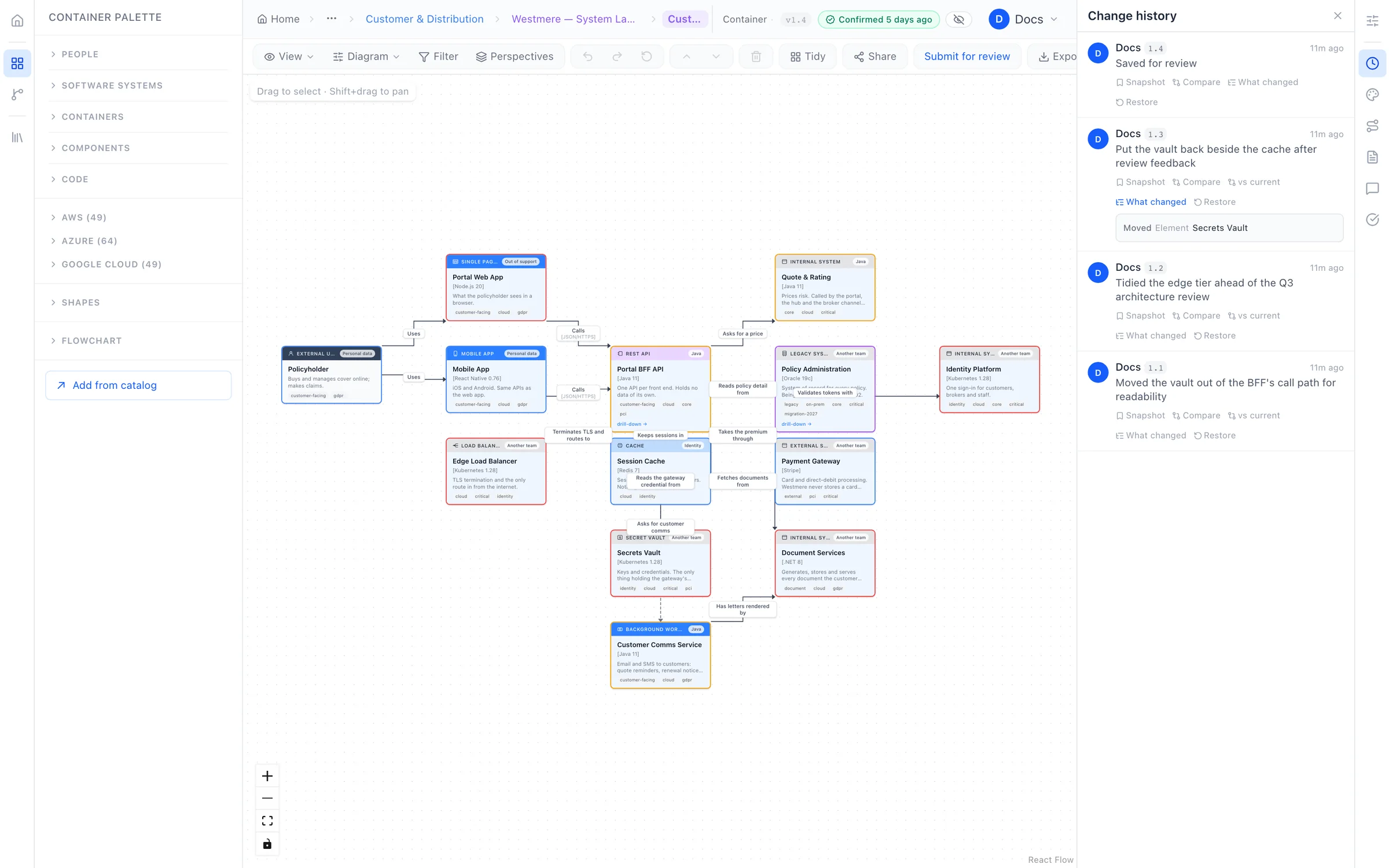Select the palette grid icon in left rail
The image size is (1389, 868).
(17, 63)
